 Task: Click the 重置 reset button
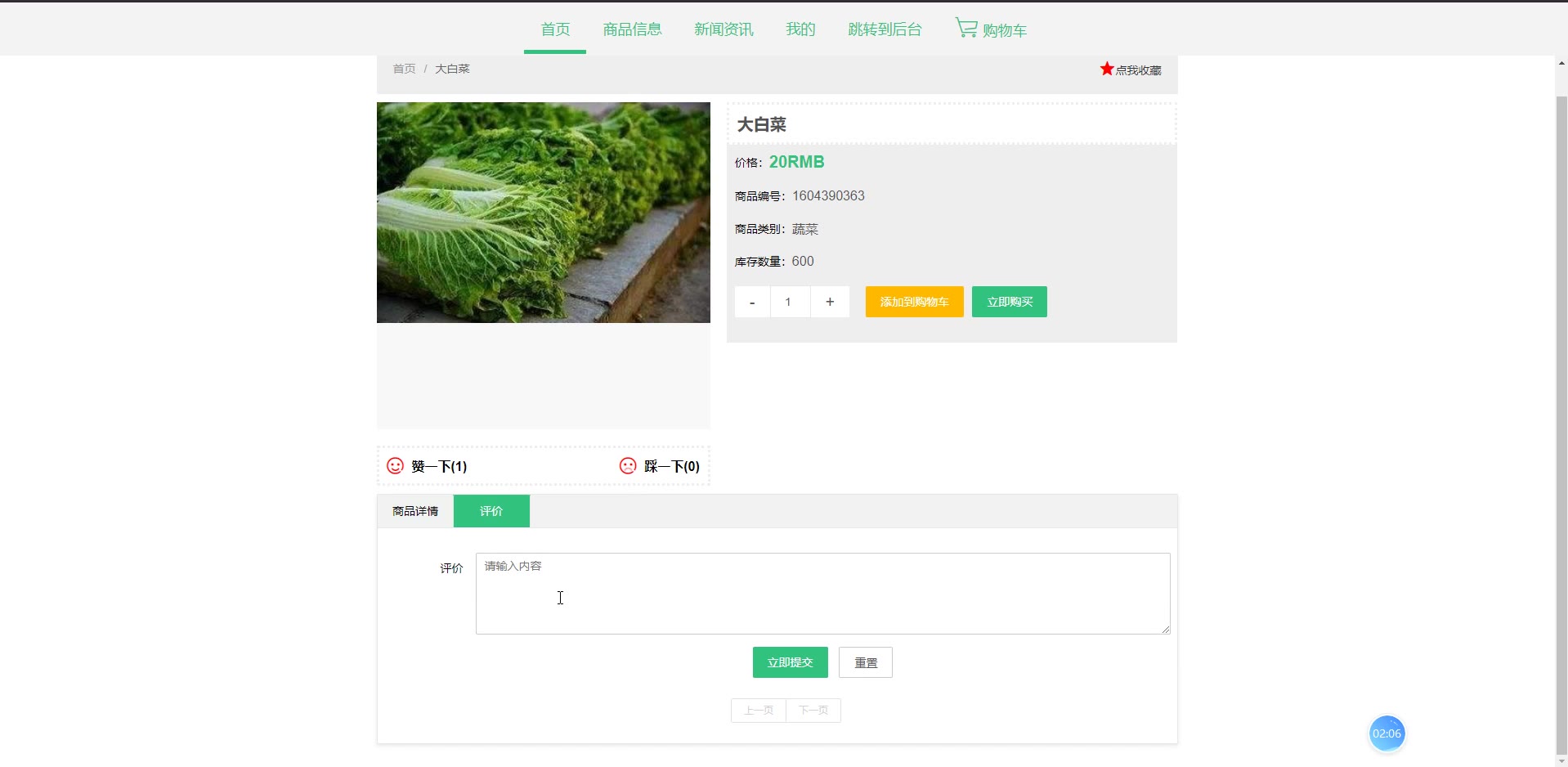point(866,662)
